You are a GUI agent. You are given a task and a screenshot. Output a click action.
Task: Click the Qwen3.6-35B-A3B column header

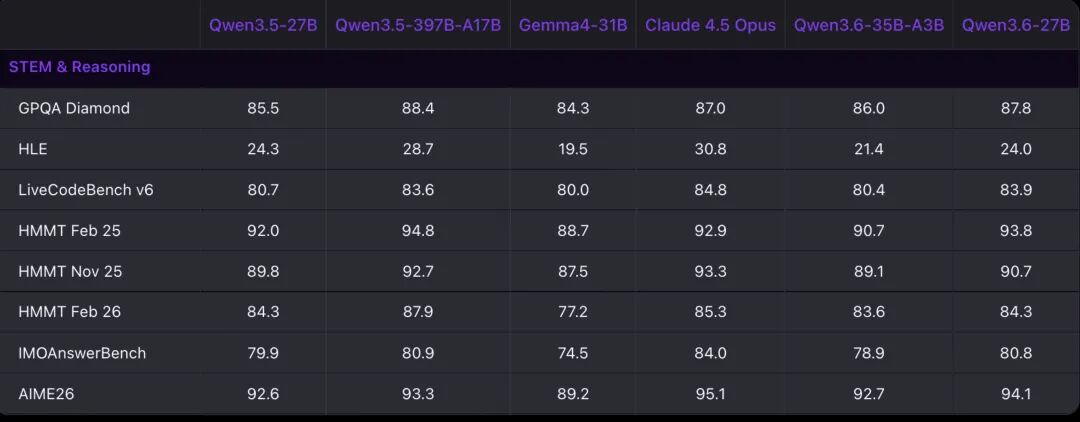(x=868, y=25)
